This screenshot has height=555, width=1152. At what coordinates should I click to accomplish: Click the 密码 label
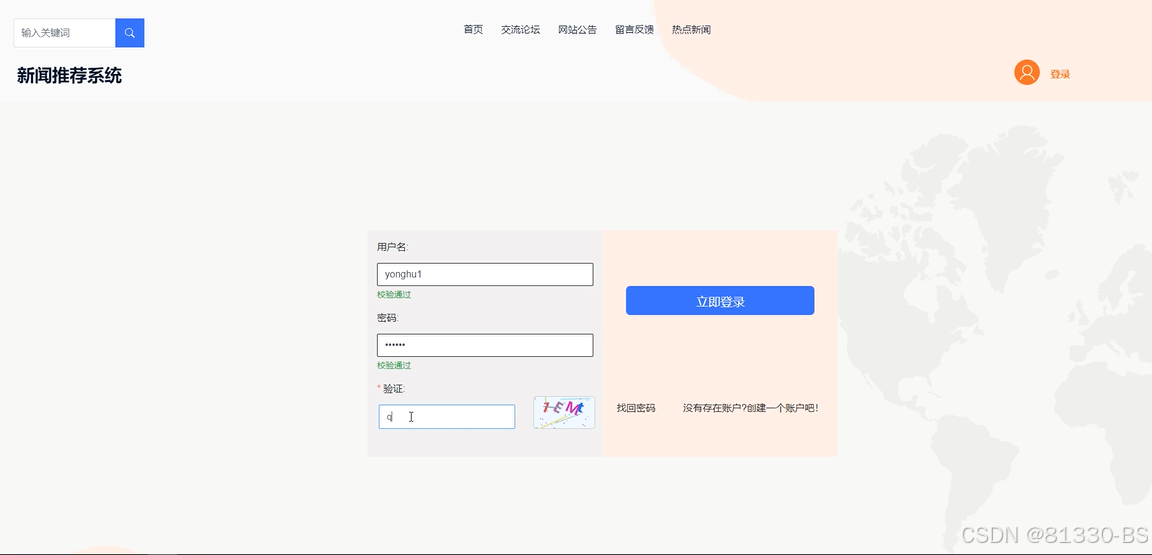(387, 318)
